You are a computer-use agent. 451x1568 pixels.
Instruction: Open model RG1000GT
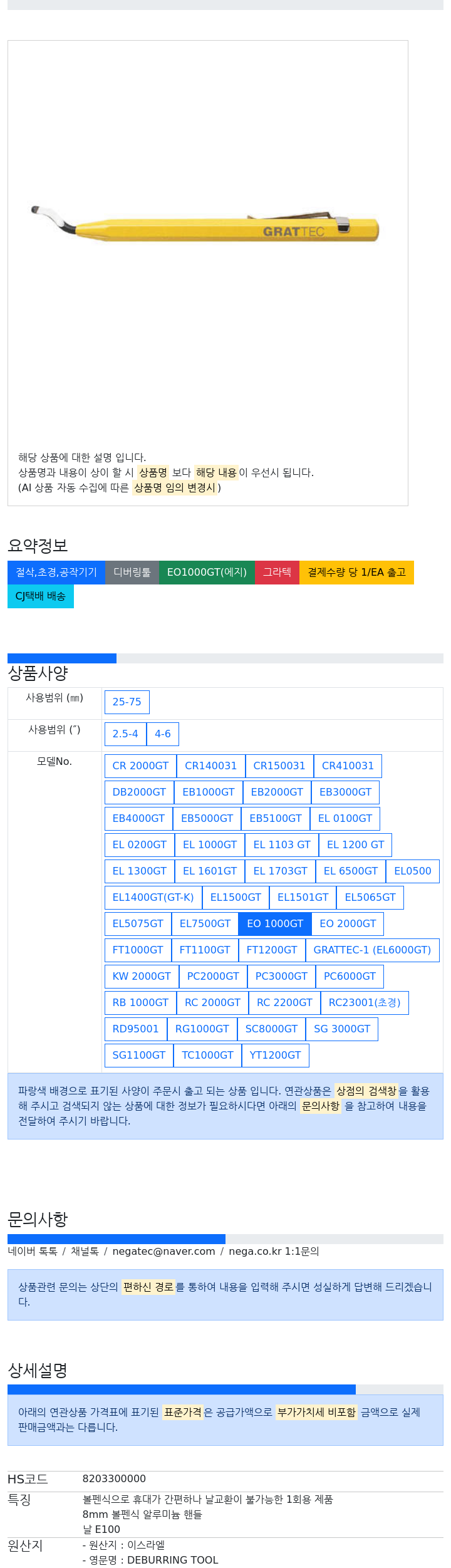click(202, 1029)
